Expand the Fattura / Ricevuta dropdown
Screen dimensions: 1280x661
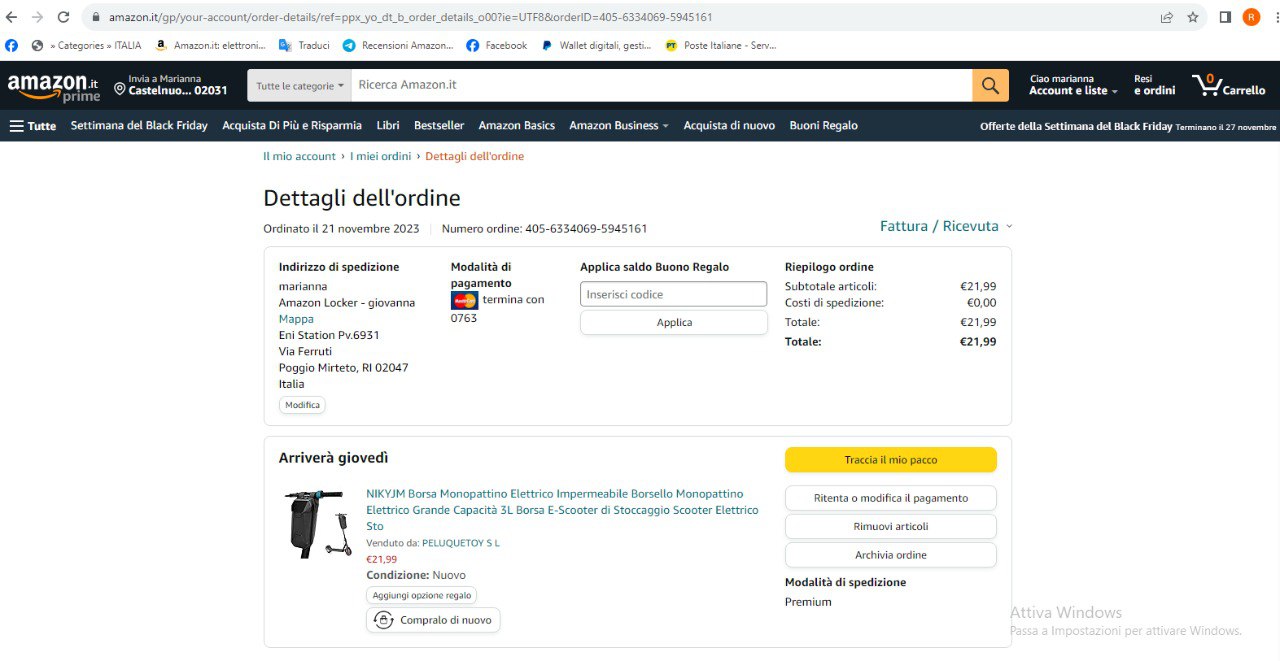[945, 226]
